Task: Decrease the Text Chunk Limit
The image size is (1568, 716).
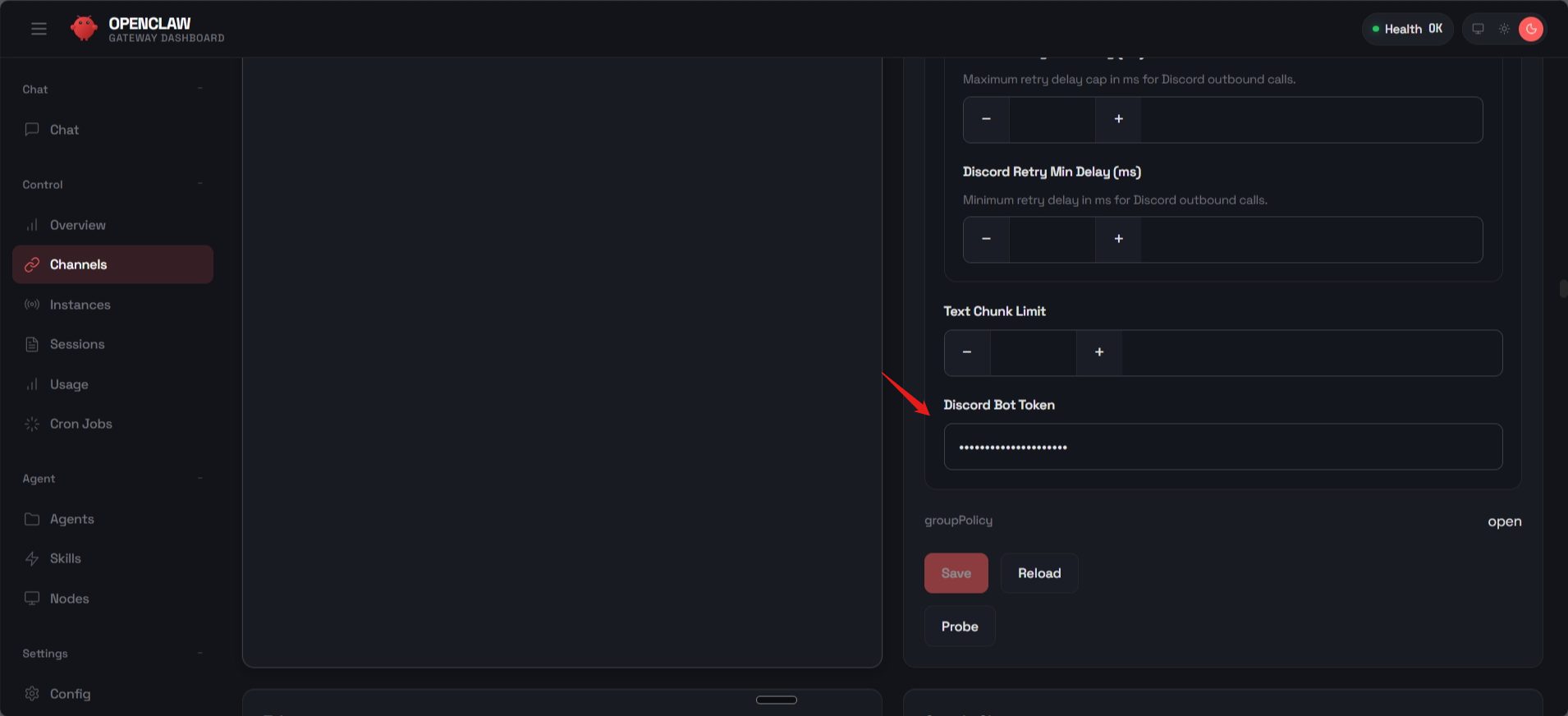Action: point(967,352)
